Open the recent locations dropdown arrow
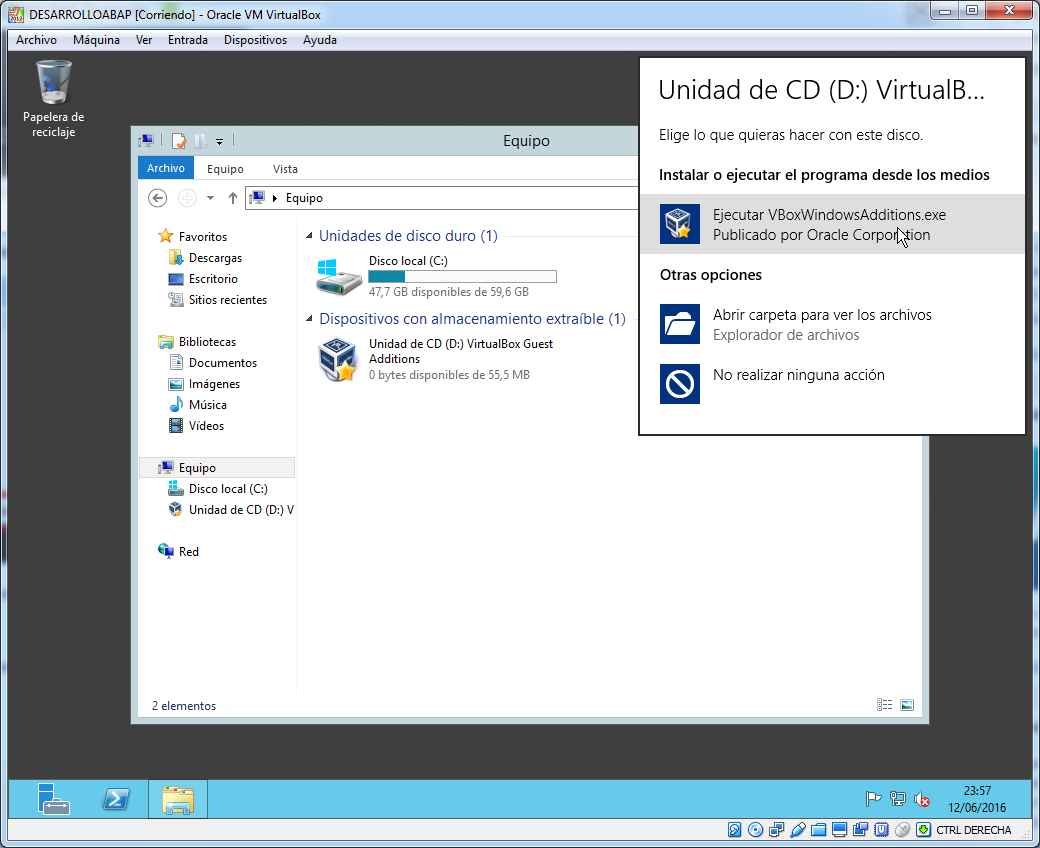 pyautogui.click(x=210, y=198)
